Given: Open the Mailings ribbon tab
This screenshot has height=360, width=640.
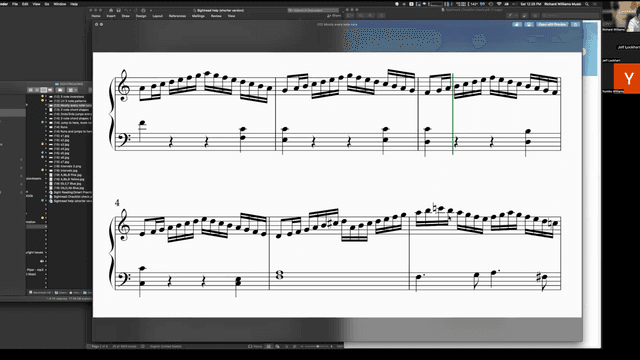Looking at the screenshot, I should click(198, 16).
